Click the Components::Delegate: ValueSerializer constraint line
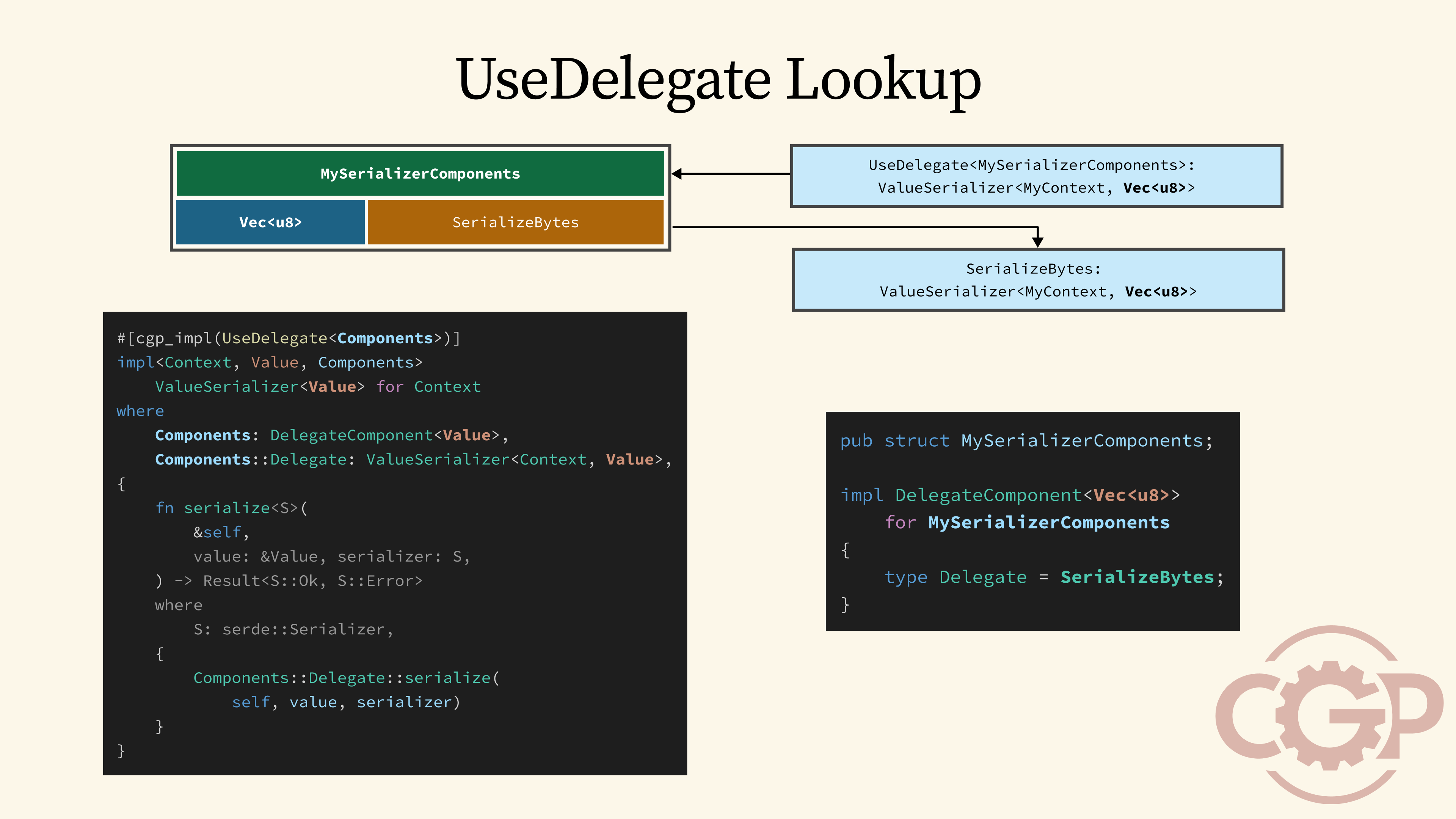Viewport: 1456px width, 819px height. (x=413, y=460)
